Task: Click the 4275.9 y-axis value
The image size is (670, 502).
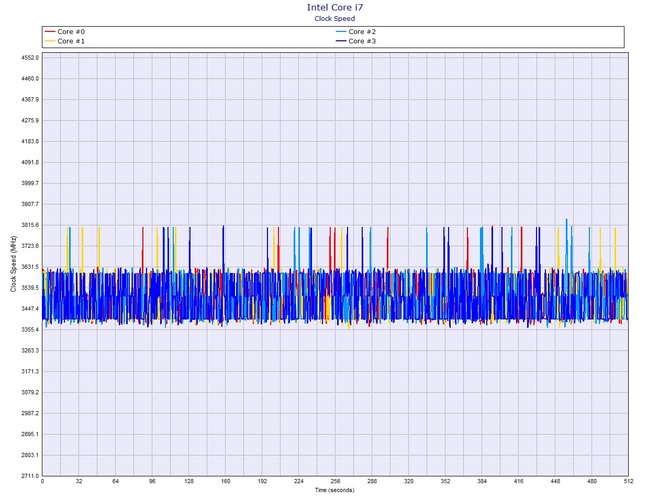Action: coord(30,120)
